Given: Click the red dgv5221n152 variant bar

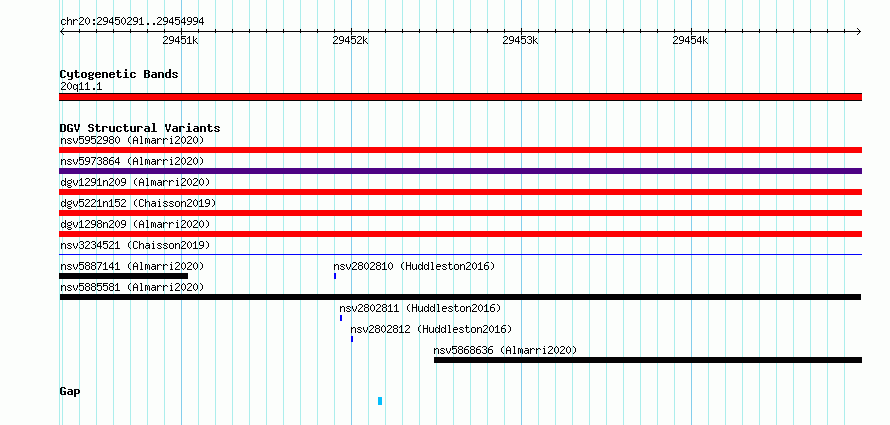Looking at the screenshot, I should (x=460, y=213).
